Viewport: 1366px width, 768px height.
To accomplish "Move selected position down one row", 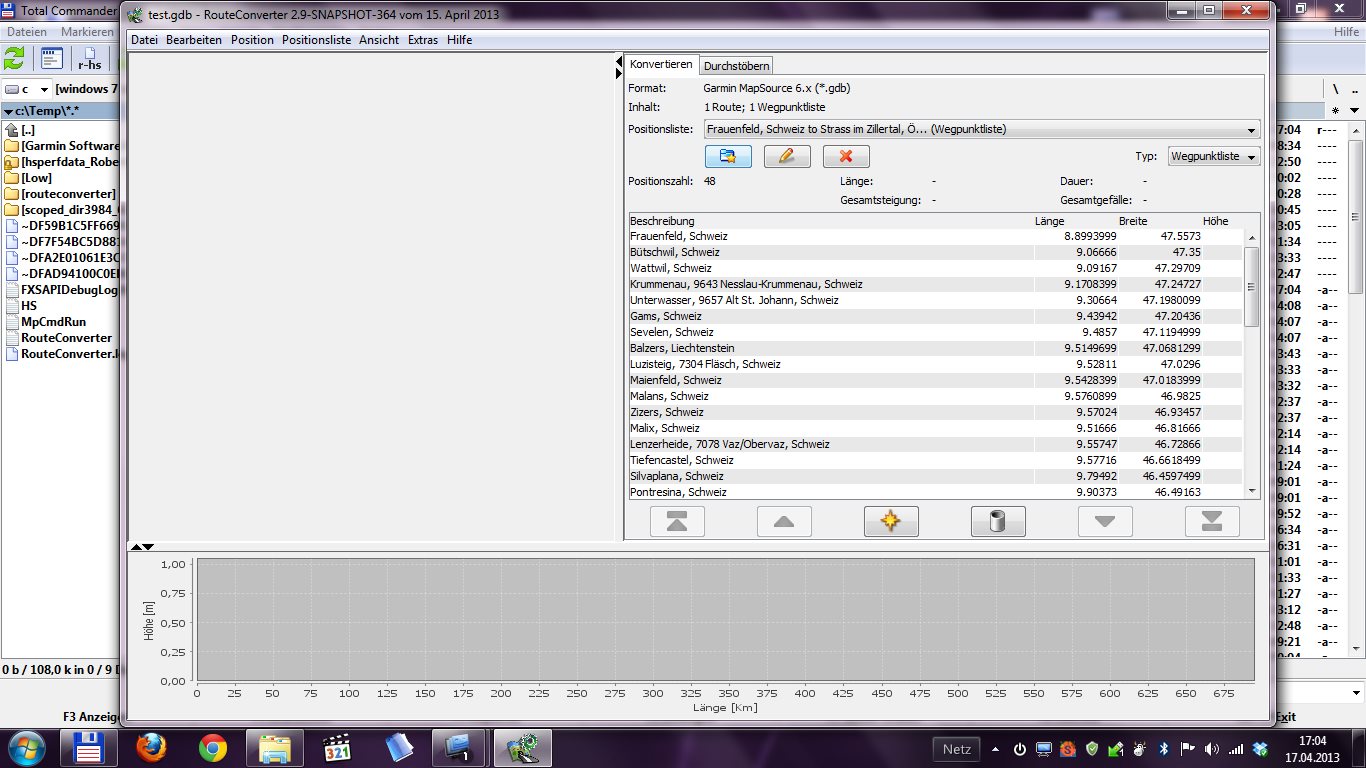I will 1105,521.
